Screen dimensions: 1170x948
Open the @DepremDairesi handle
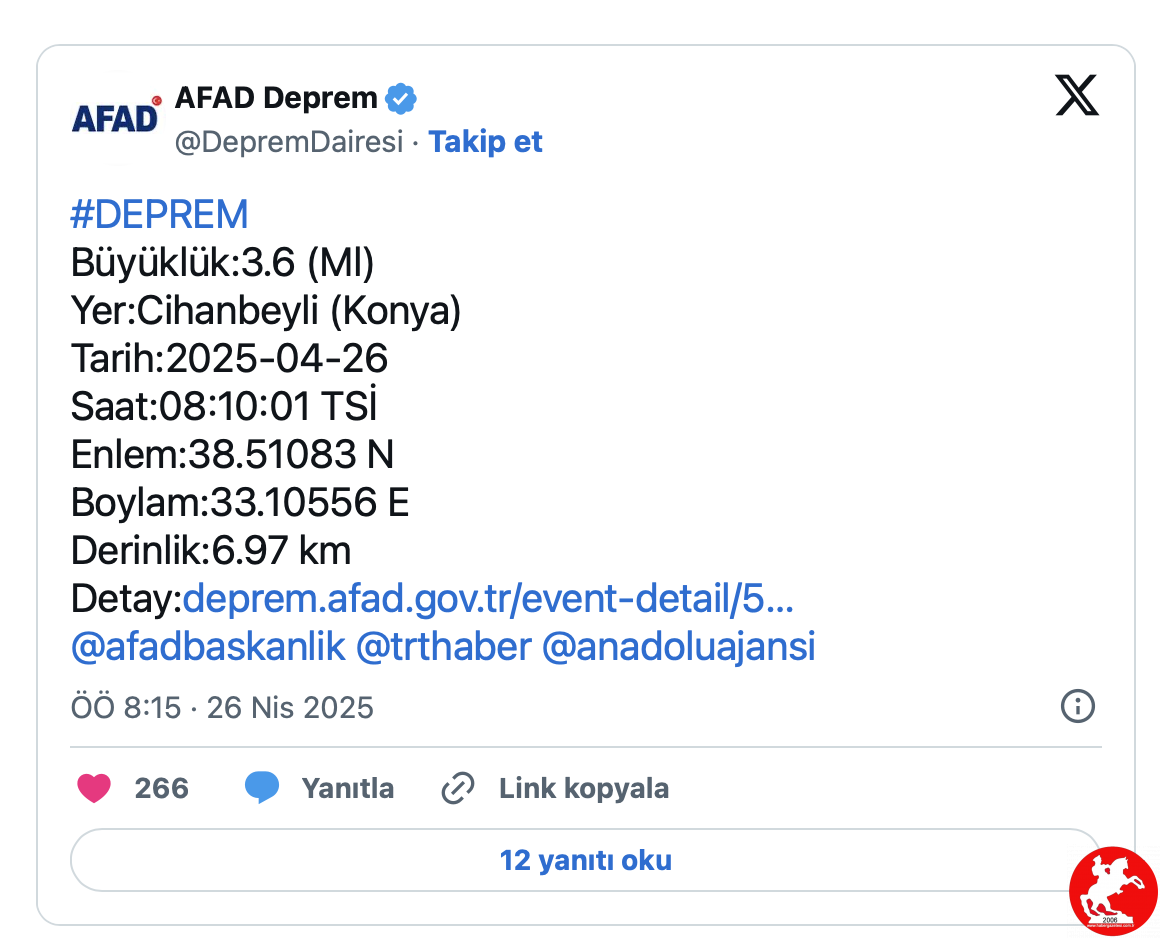tap(289, 142)
